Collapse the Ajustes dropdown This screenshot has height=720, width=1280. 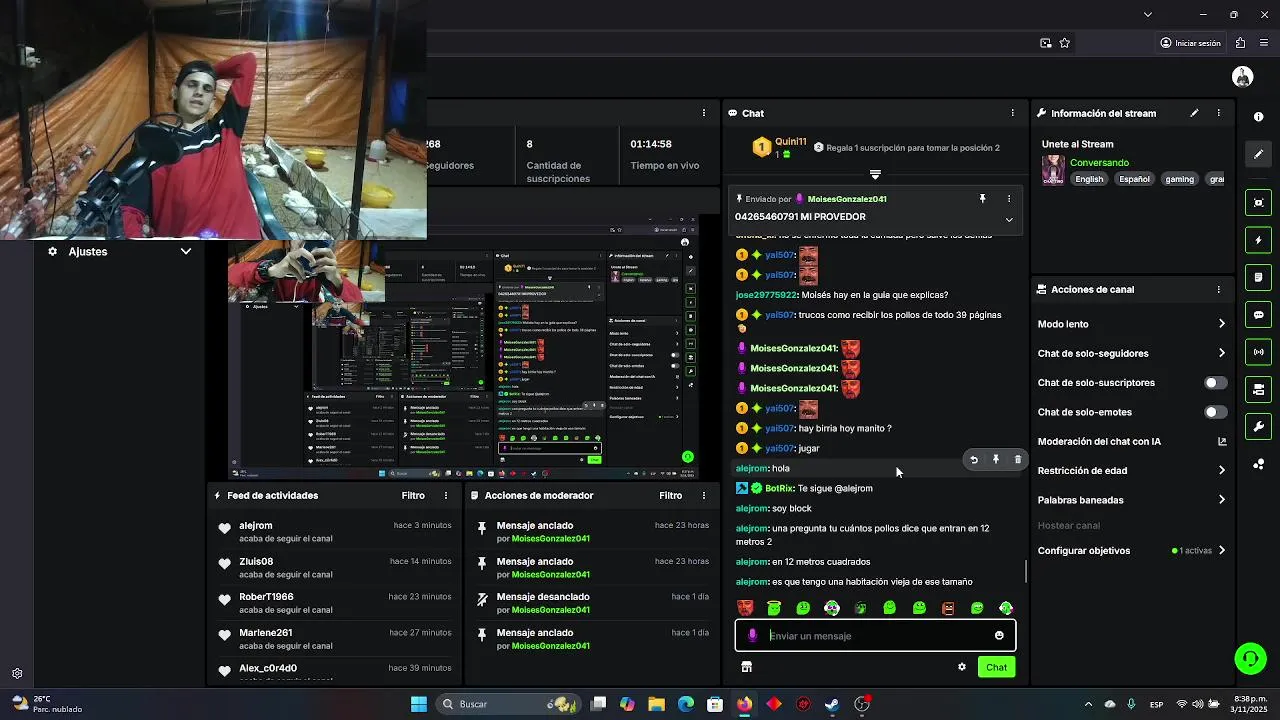pyautogui.click(x=185, y=252)
